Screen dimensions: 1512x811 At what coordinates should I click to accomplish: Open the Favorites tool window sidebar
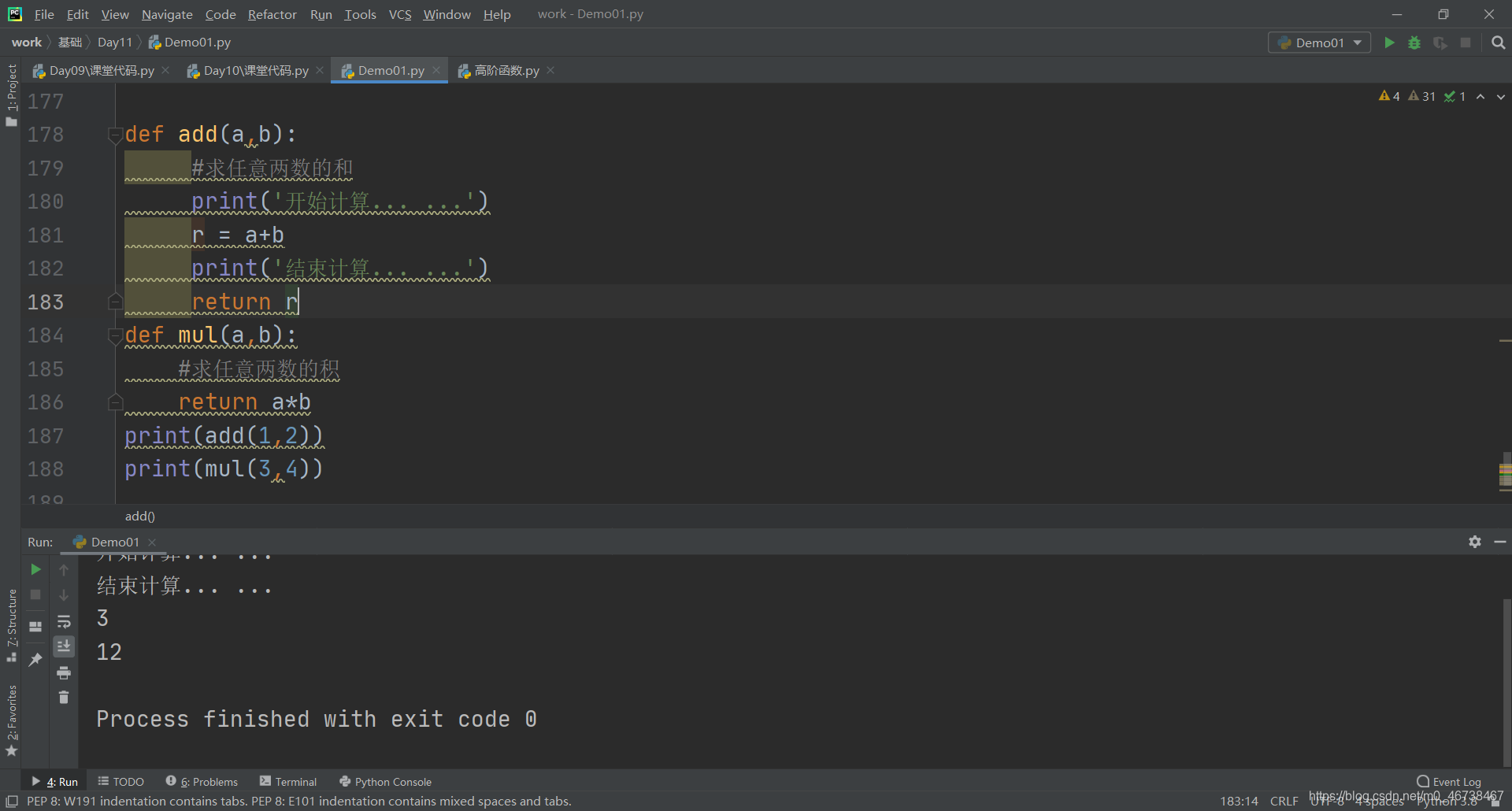(11, 720)
